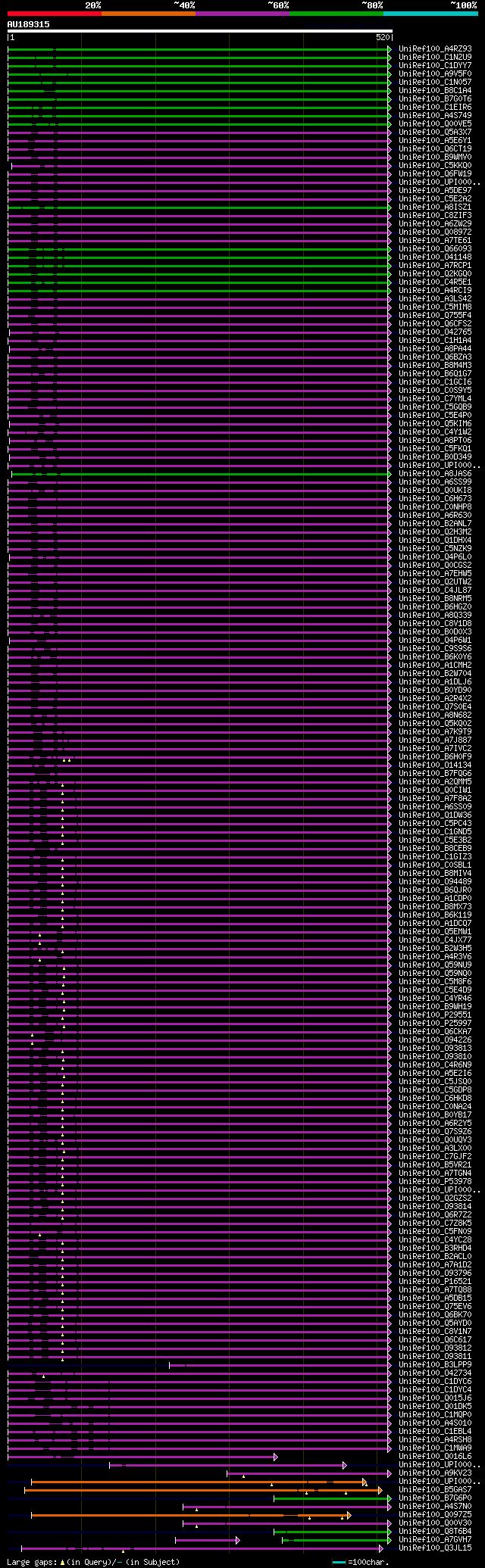Open hit UniRef100_C1DYY7
This screenshot has height=1568, width=485.
point(435,65)
